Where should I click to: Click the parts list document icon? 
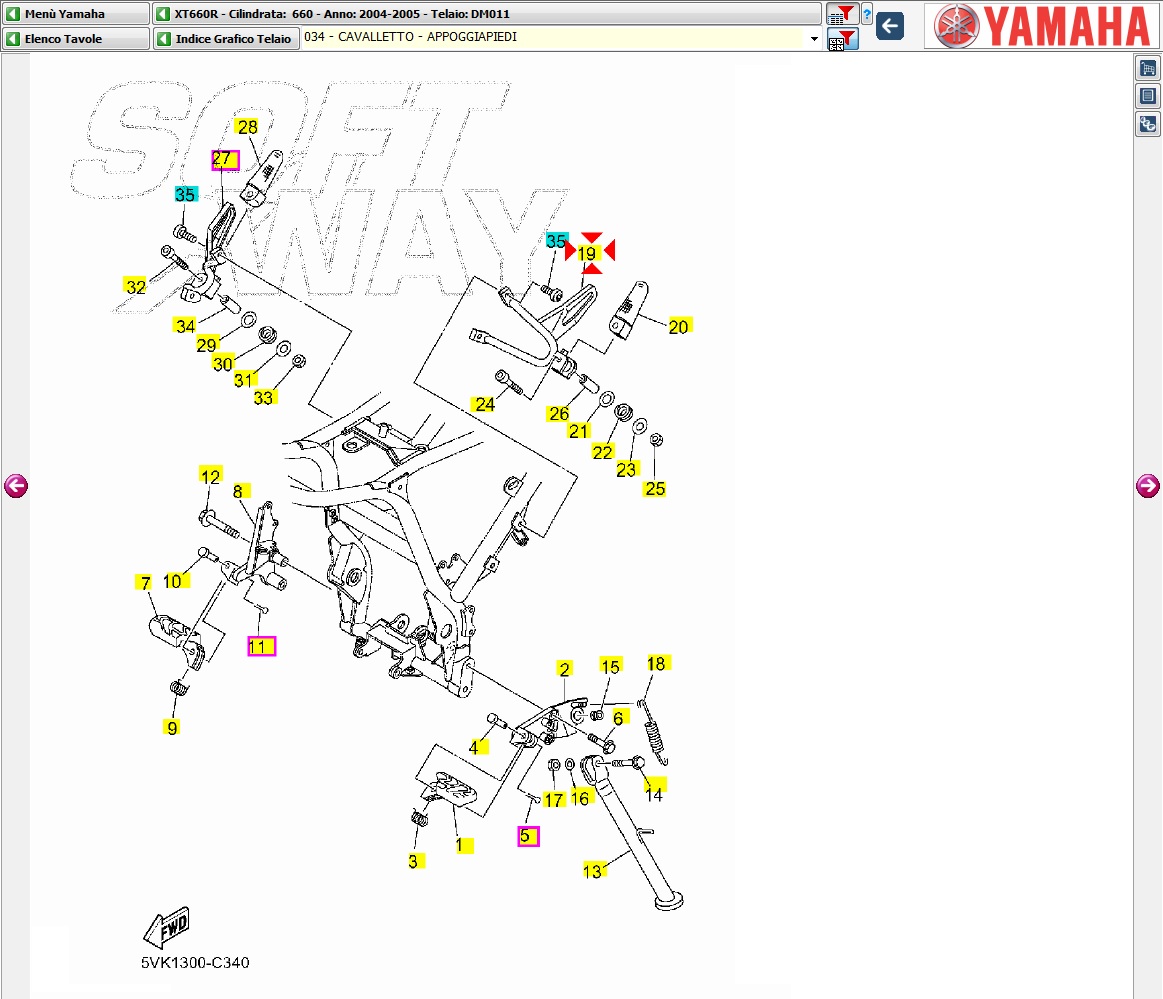tap(1148, 96)
